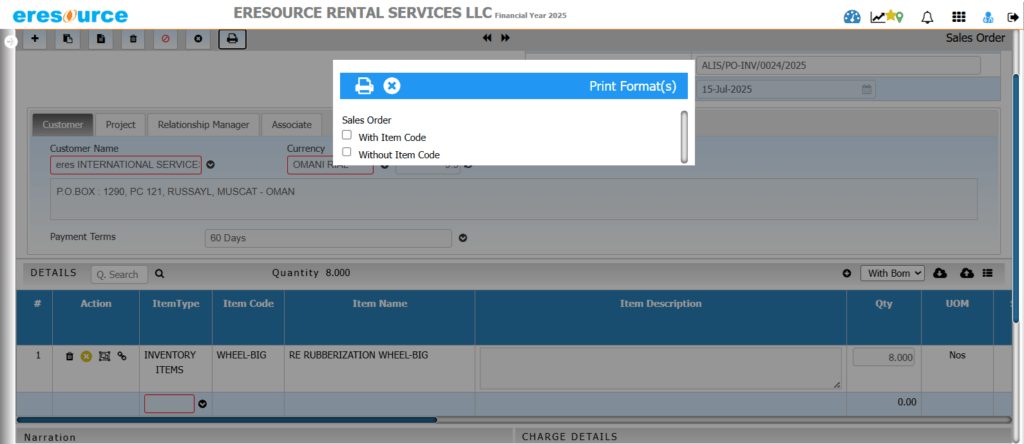Open the Relationship Manager tab
Viewport: 1024px width, 444px height.
pos(204,125)
